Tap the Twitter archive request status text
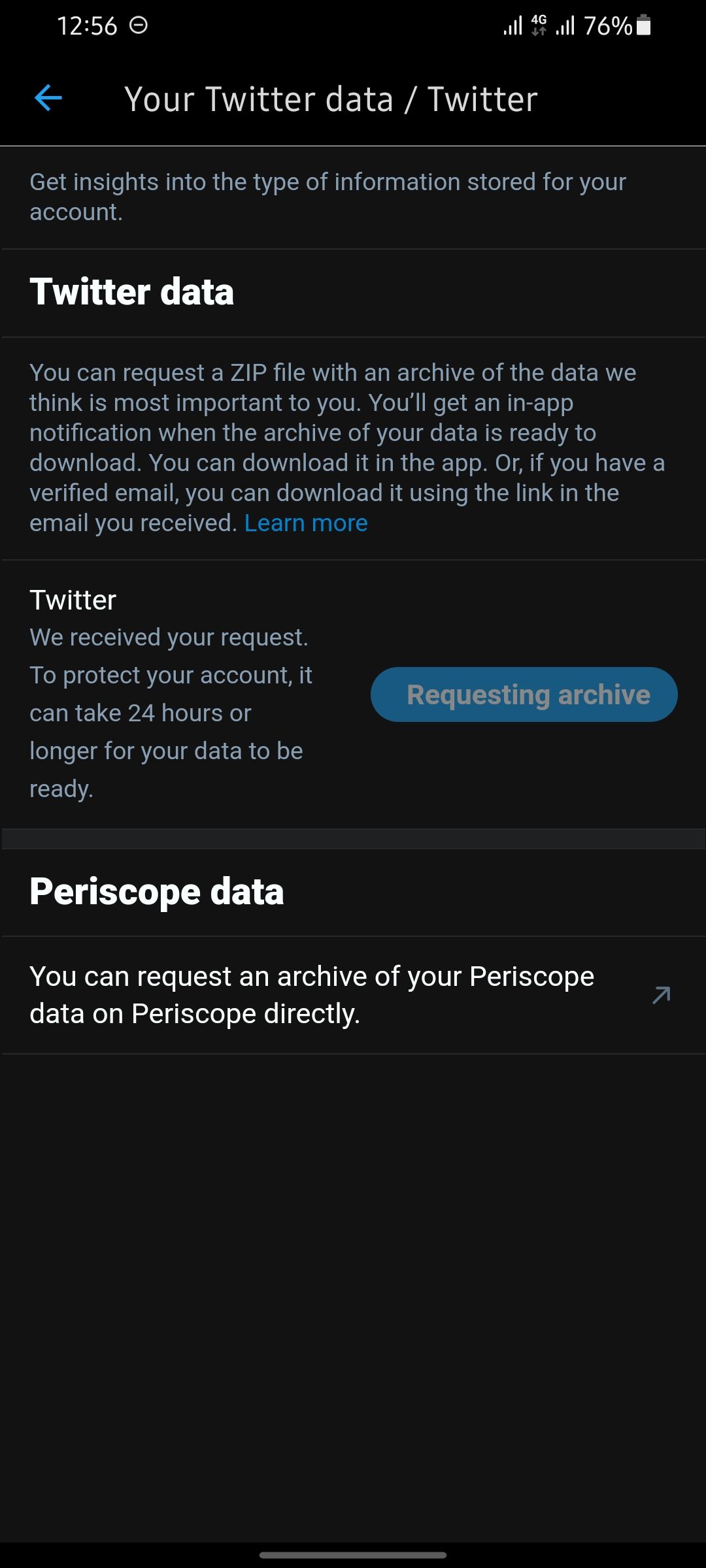 (x=172, y=712)
